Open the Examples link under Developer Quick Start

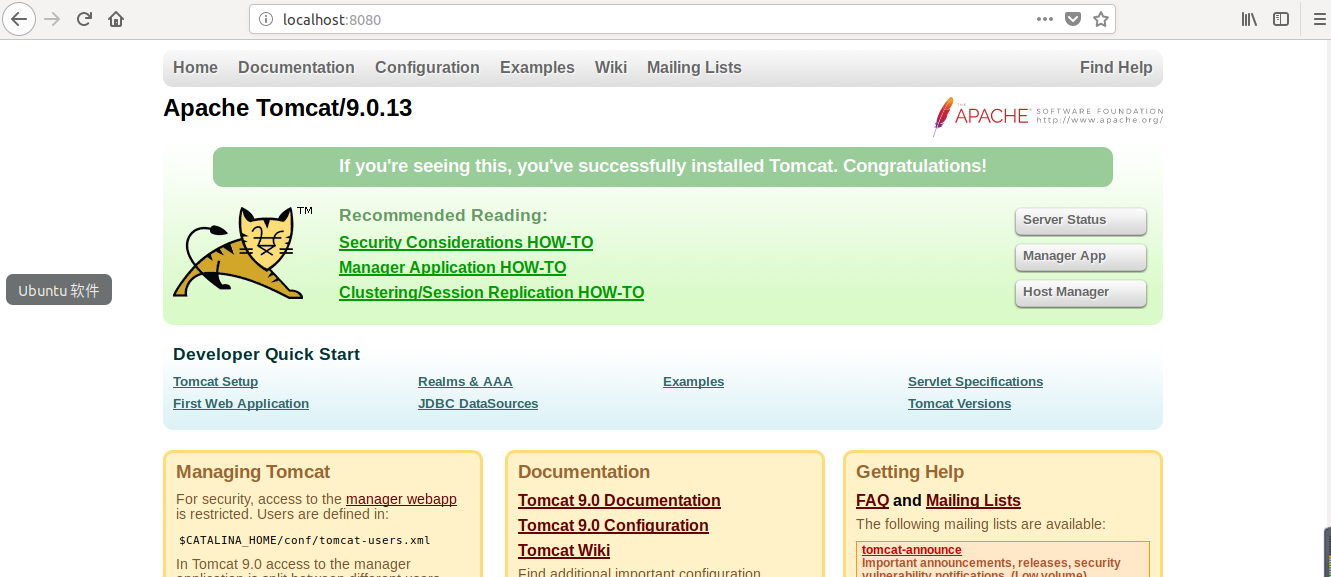point(693,382)
